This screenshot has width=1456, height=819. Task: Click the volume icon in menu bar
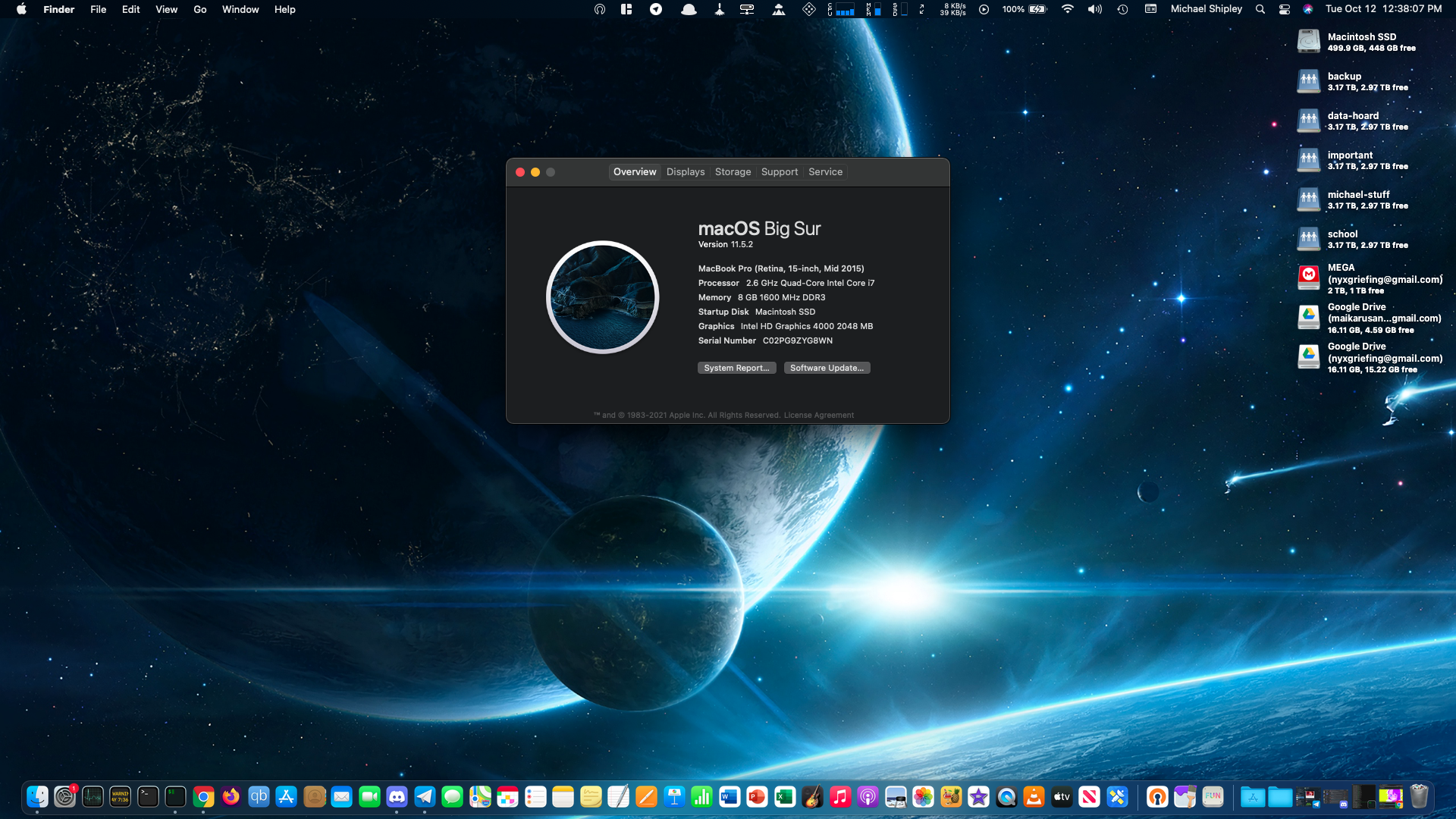(x=1094, y=9)
